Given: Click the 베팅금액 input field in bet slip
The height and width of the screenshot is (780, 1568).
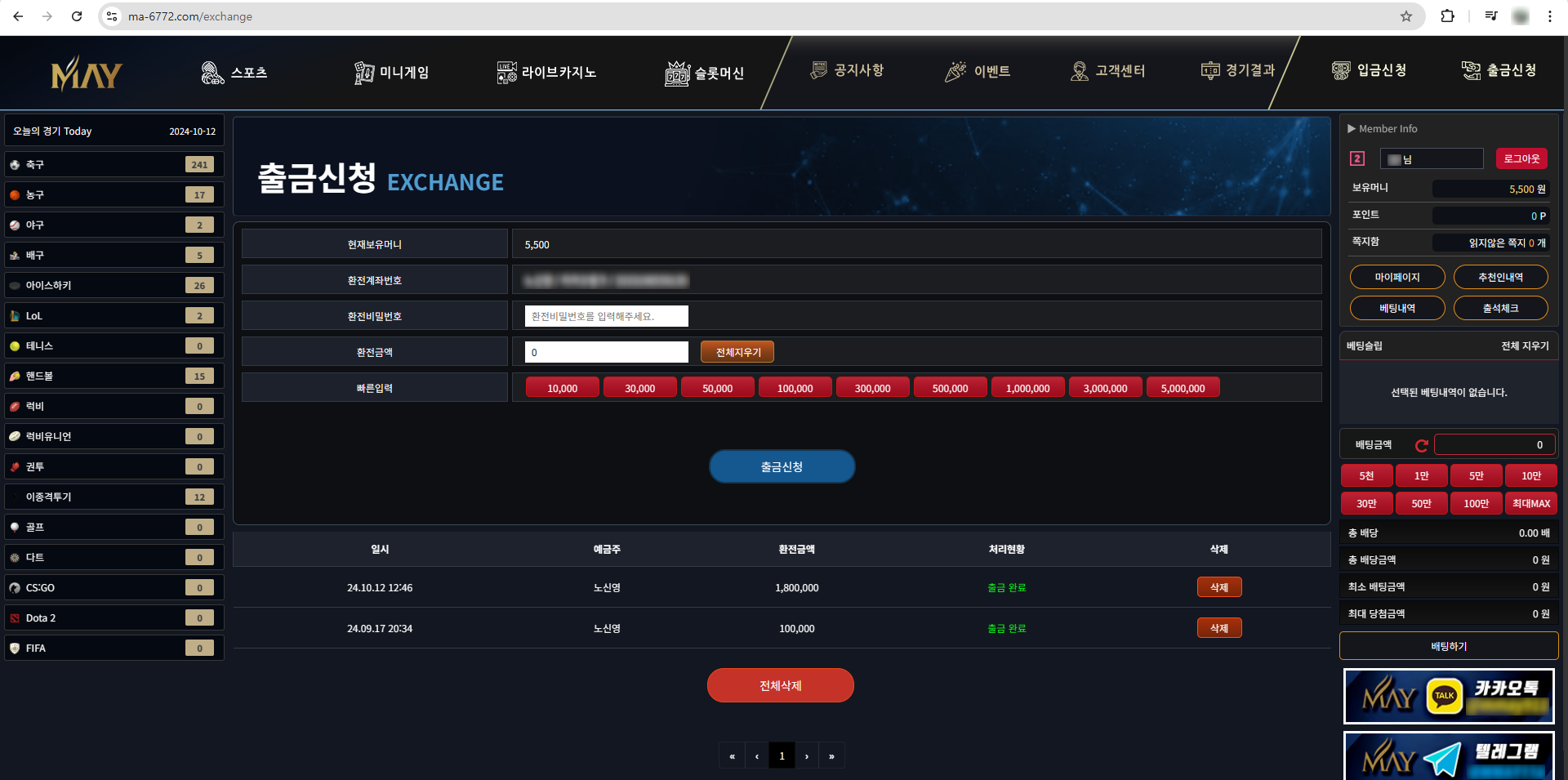Looking at the screenshot, I should point(1494,445).
